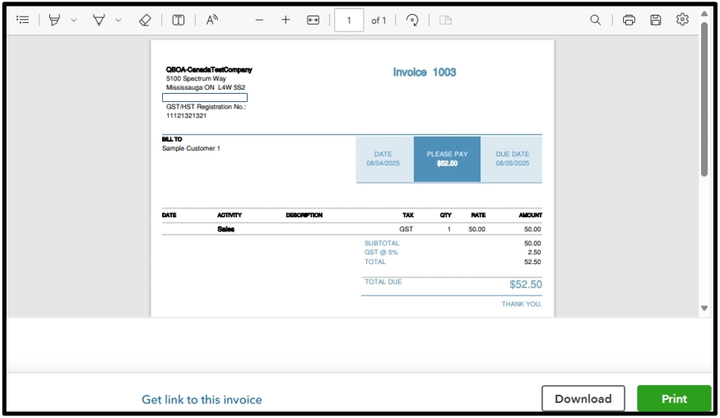Click the scrollbar up arrow

coord(704,14)
